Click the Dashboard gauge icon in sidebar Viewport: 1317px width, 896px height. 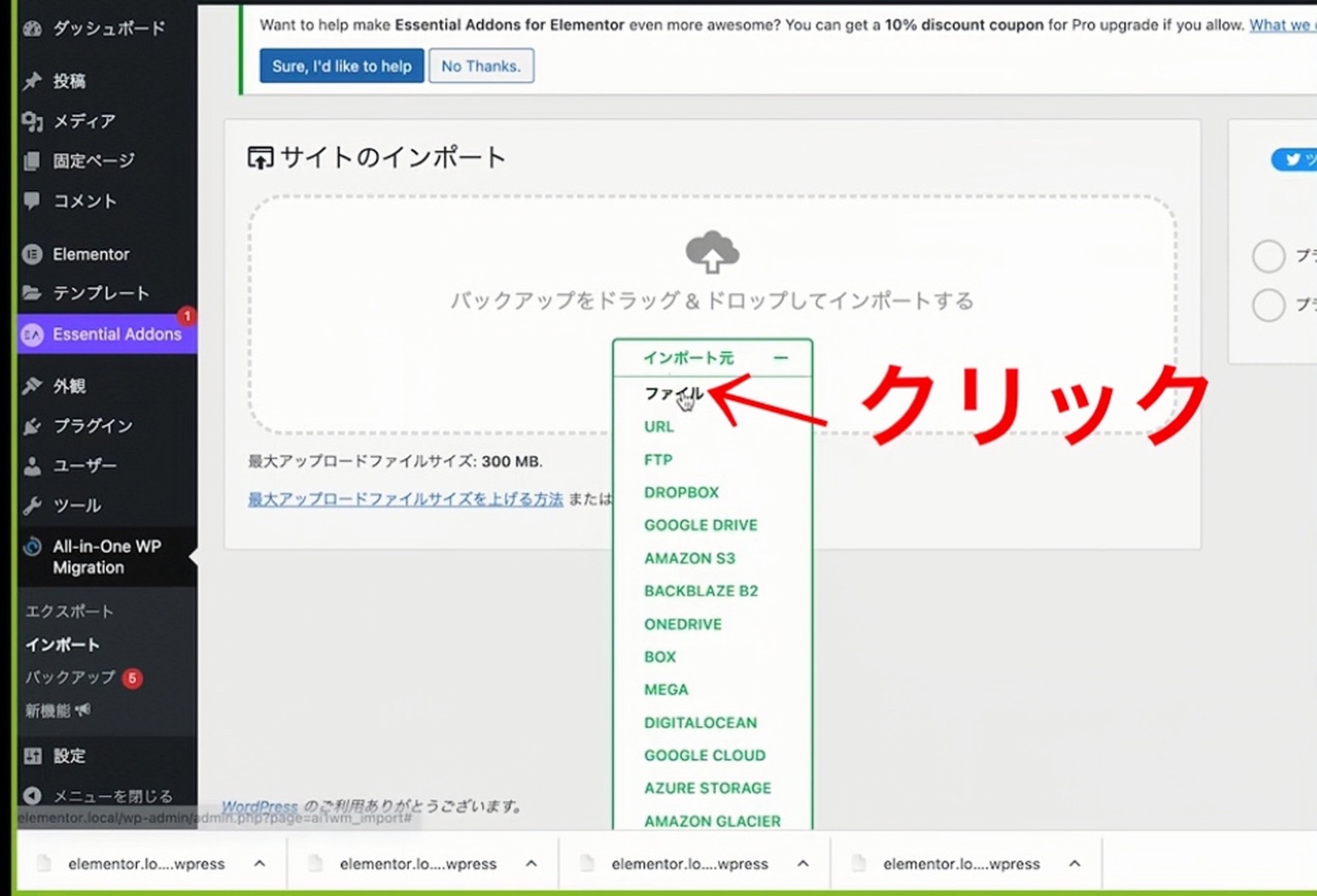(32, 29)
